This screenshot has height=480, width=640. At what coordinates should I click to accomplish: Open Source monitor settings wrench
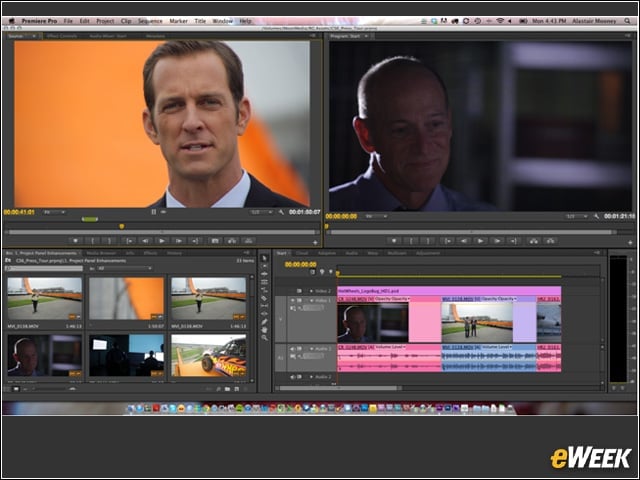click(x=281, y=212)
